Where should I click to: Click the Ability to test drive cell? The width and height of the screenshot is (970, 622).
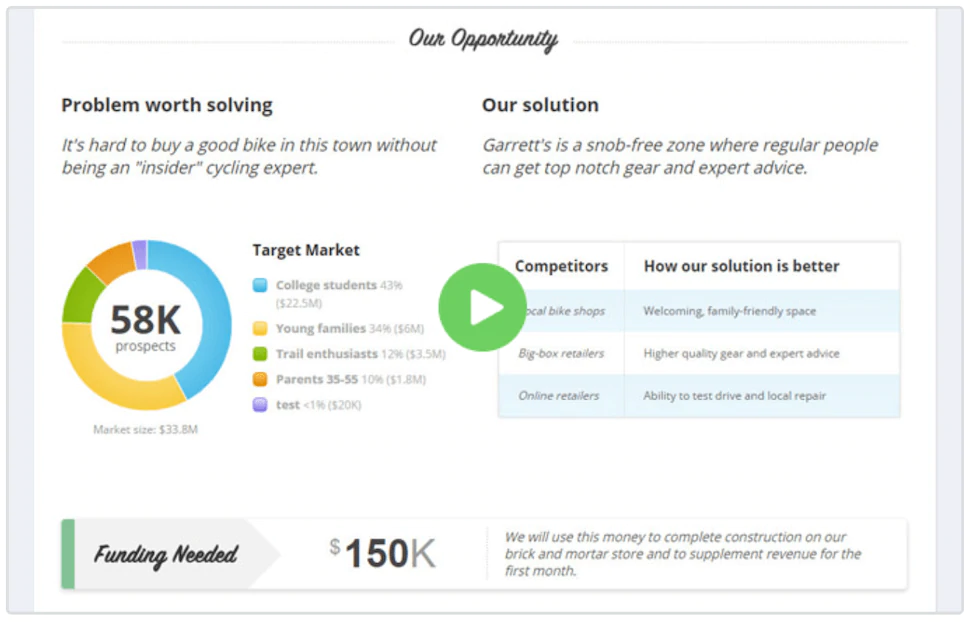click(x=734, y=396)
